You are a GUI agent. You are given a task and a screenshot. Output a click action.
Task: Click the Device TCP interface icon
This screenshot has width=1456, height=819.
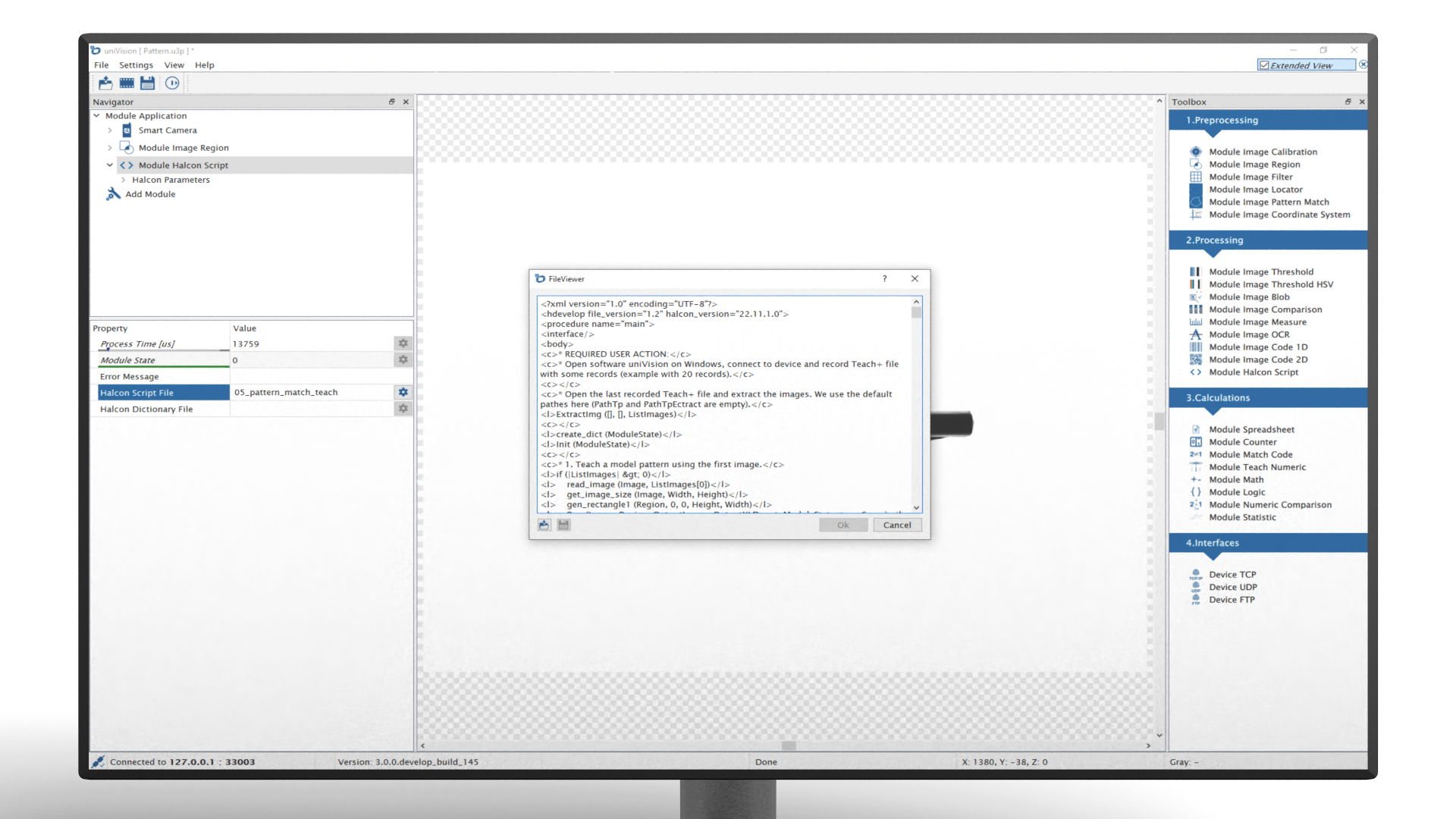1196,575
